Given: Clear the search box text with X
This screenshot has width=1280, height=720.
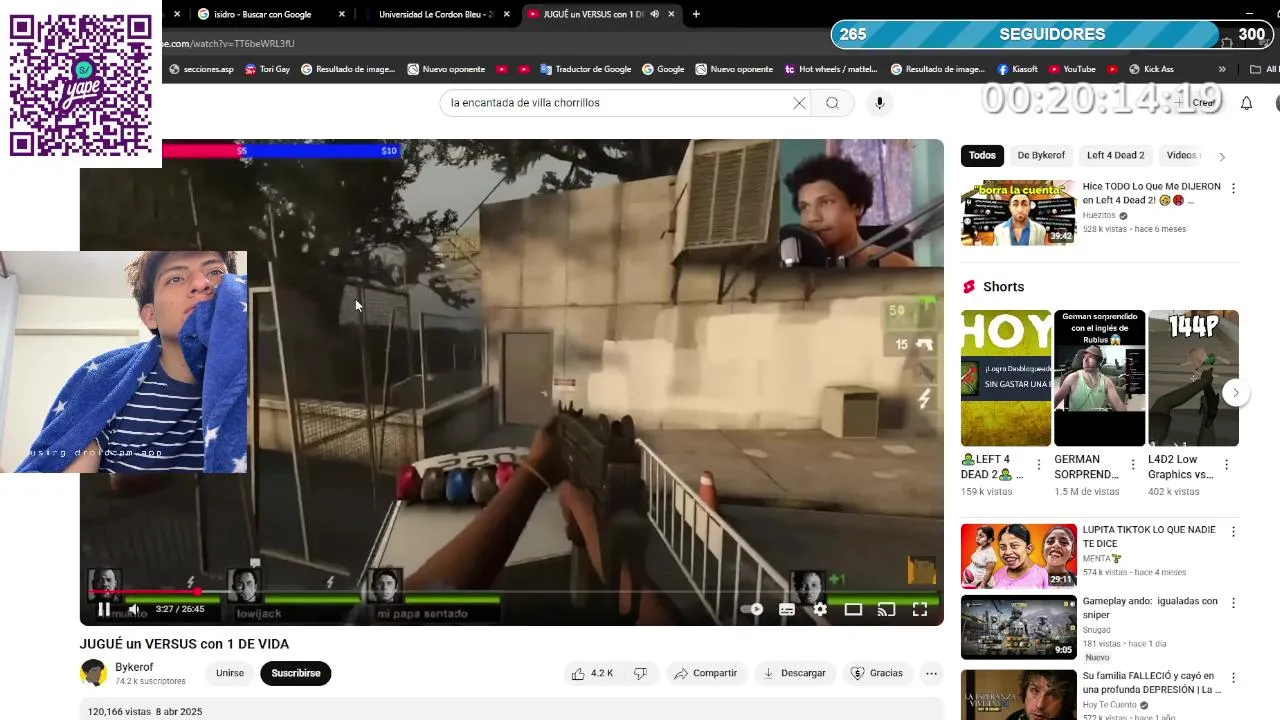Looking at the screenshot, I should [799, 103].
